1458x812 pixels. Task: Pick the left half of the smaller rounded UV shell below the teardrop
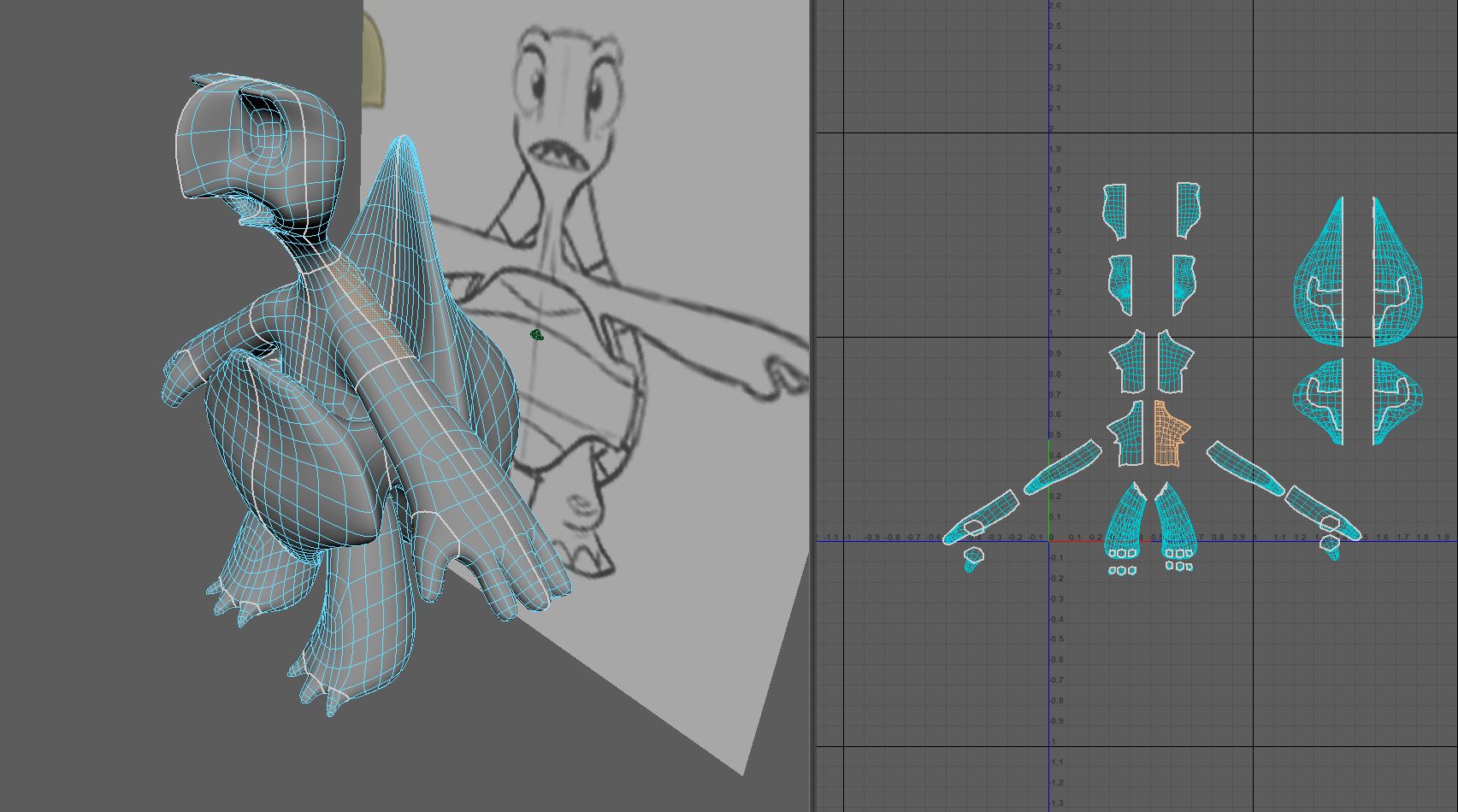[x=1319, y=402]
